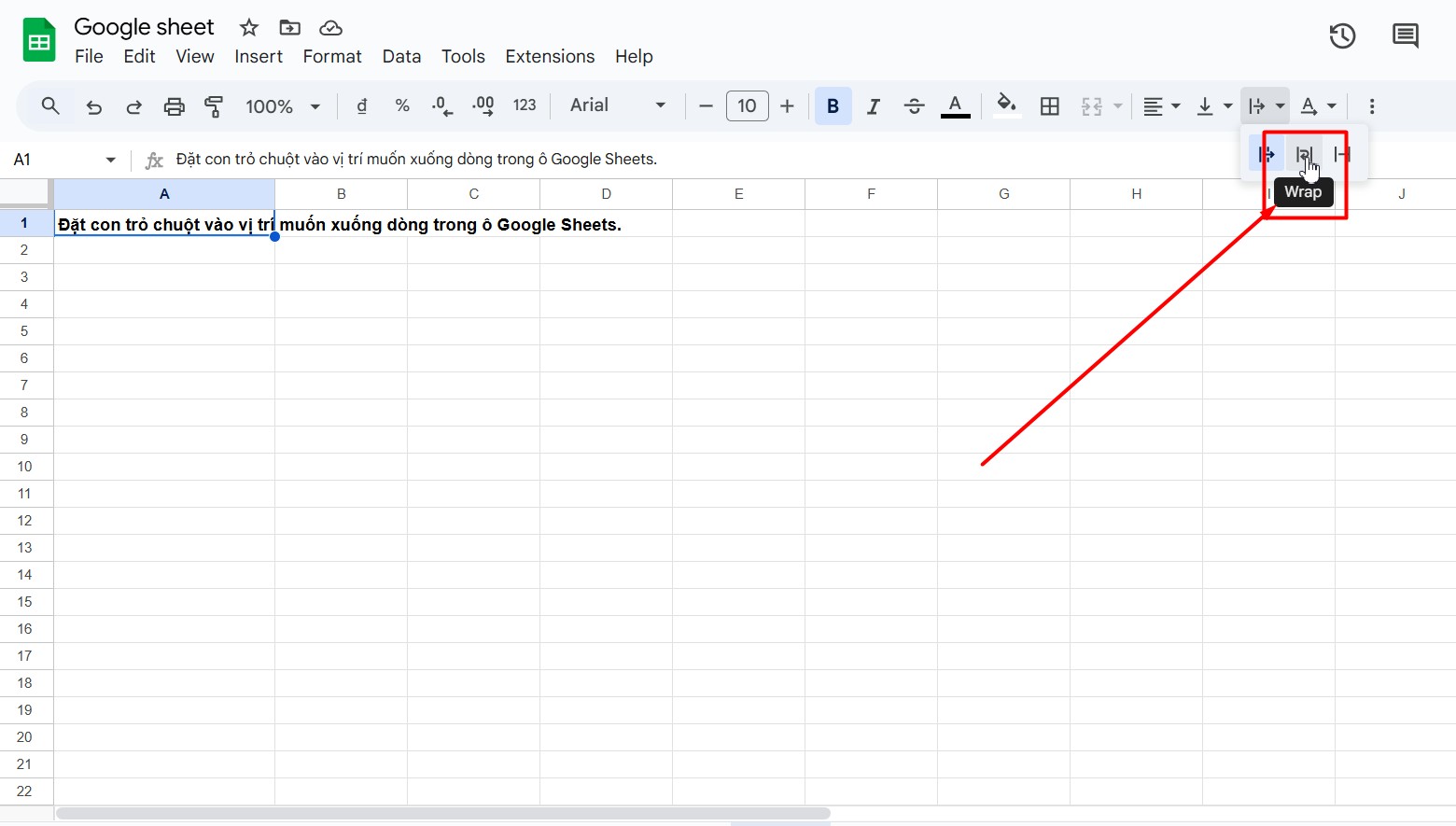Star this Google sheet document

coord(248,27)
